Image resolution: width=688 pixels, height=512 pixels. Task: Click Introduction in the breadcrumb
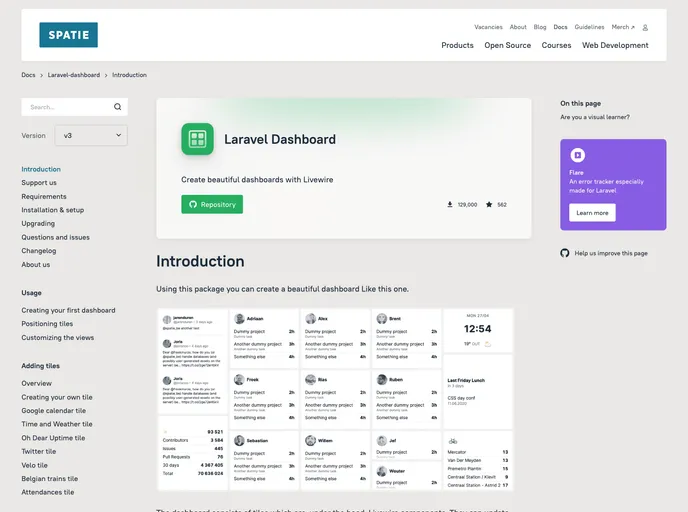coord(129,75)
